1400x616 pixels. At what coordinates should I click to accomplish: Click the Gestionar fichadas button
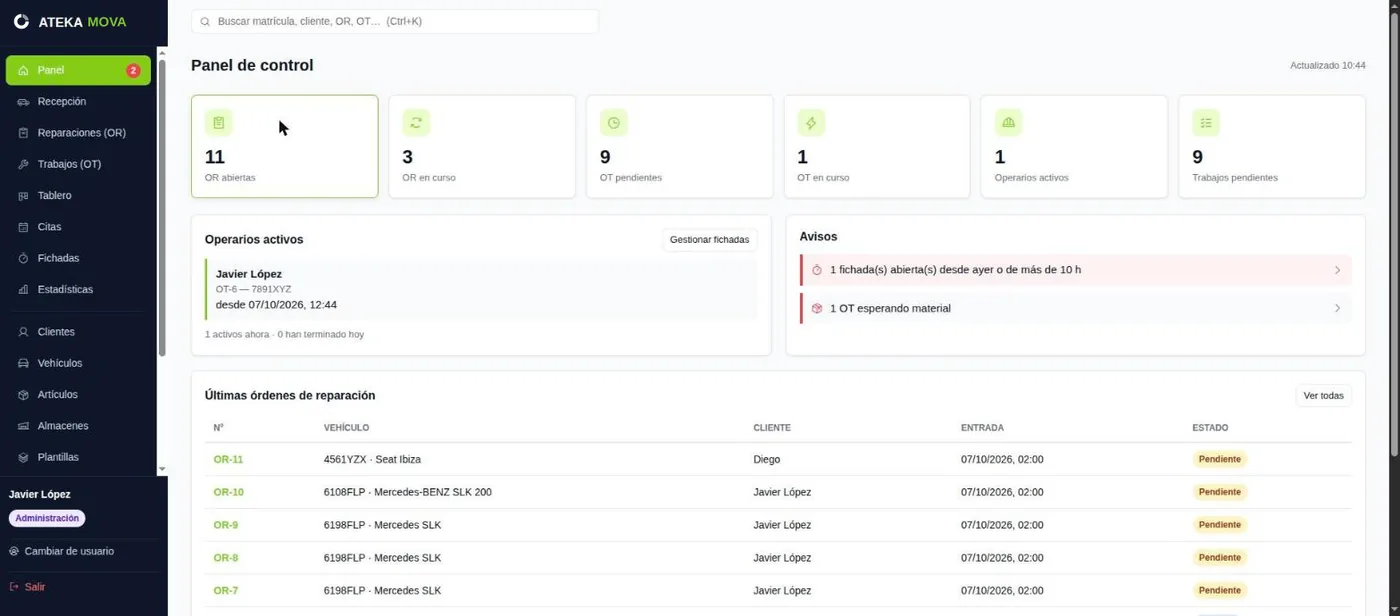coord(709,240)
